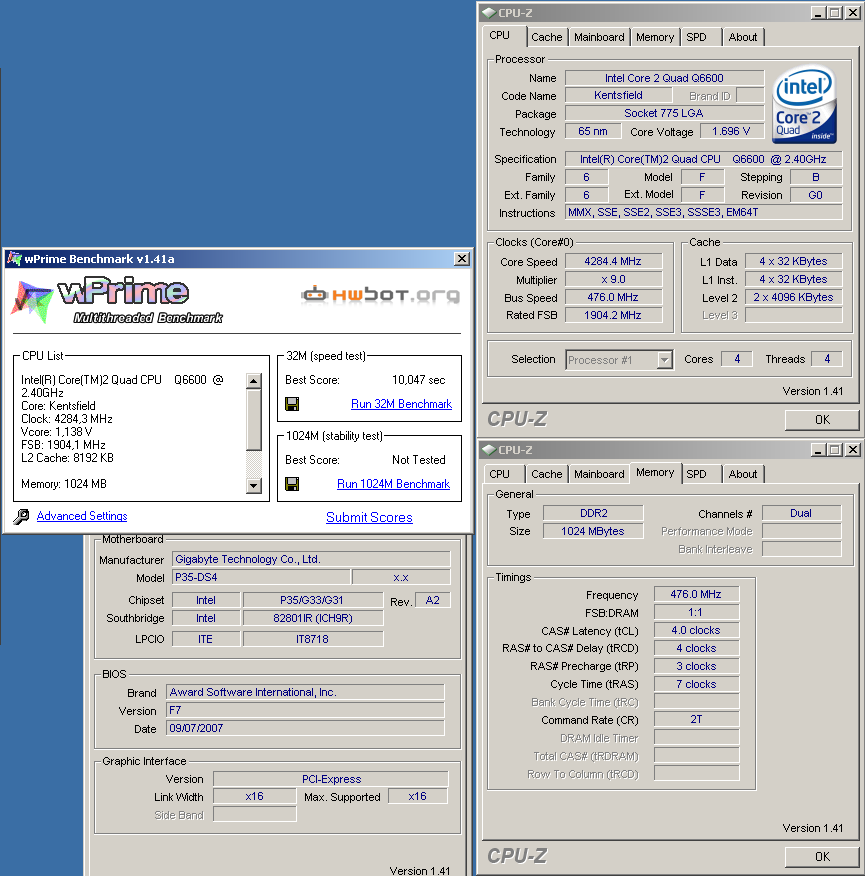Minimize the top CPU-Z window

click(x=818, y=12)
